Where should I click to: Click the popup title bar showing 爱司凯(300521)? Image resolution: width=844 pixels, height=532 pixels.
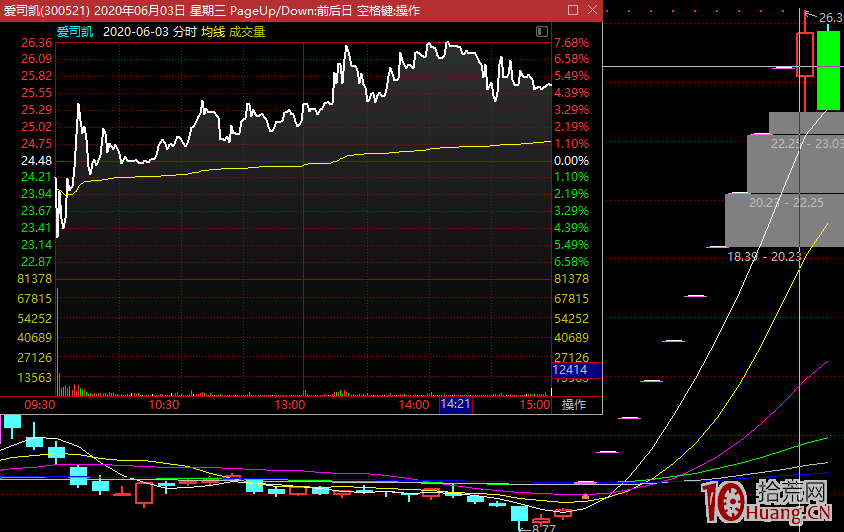point(200,10)
